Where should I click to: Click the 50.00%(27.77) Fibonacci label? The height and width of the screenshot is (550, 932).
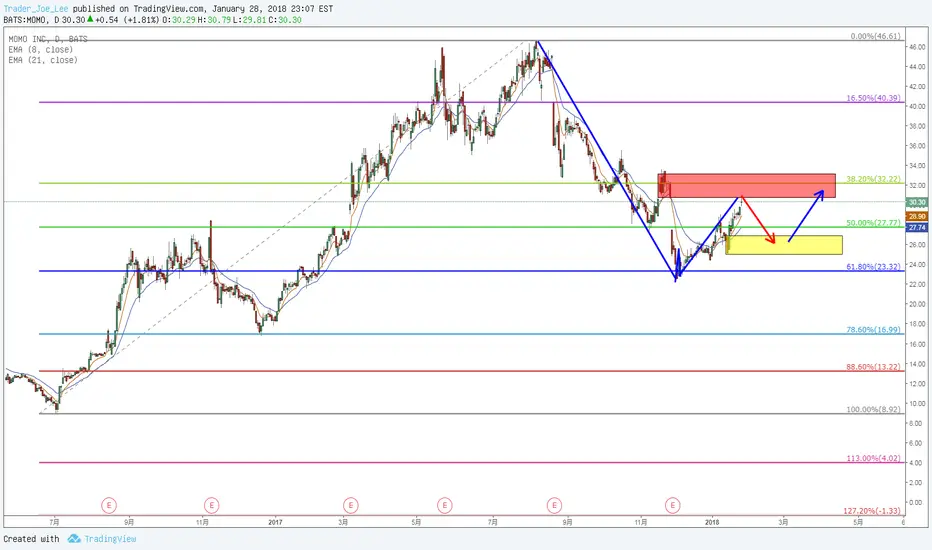tap(873, 223)
